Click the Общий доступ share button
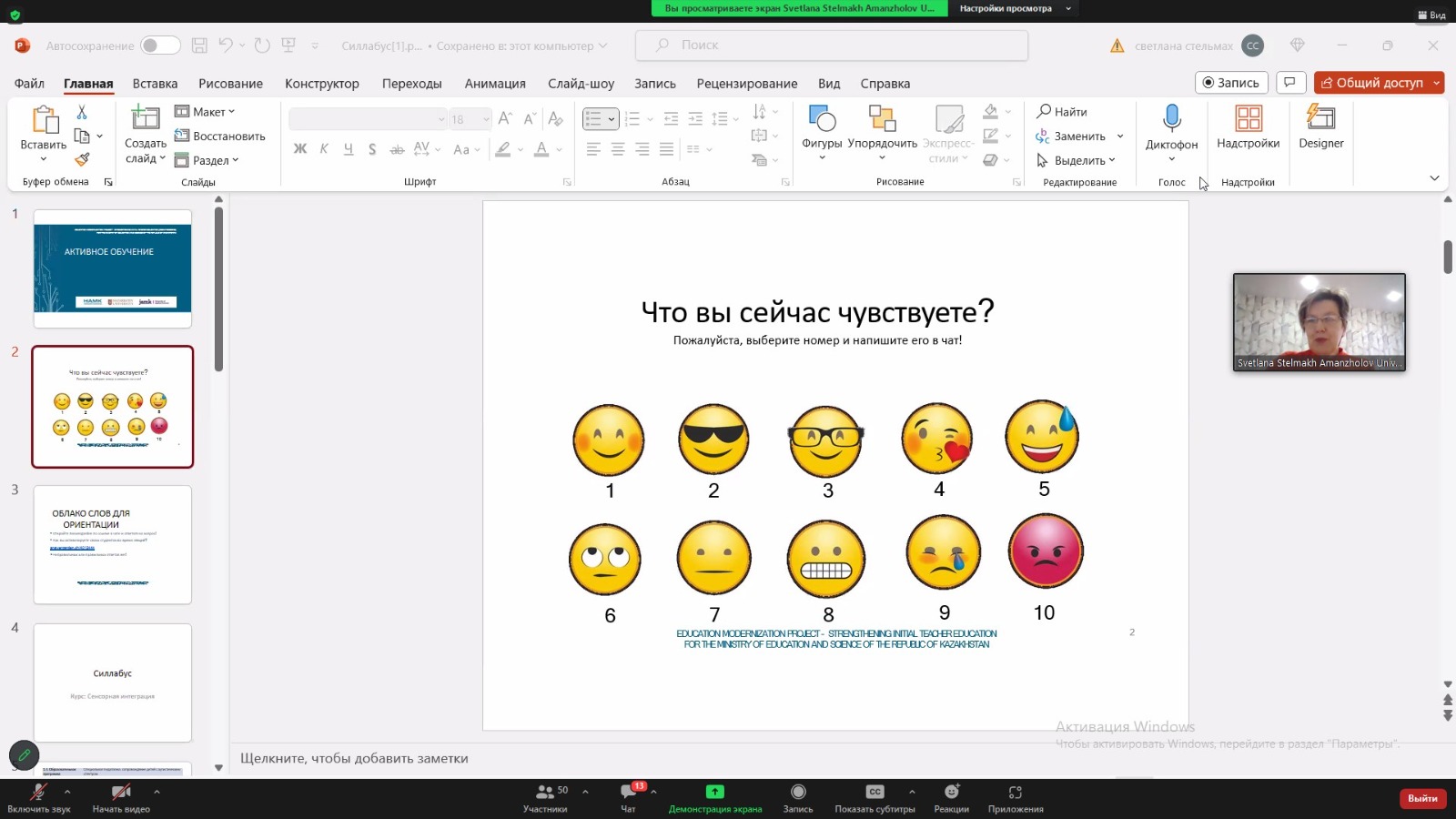The image size is (1456, 819). 1372,83
